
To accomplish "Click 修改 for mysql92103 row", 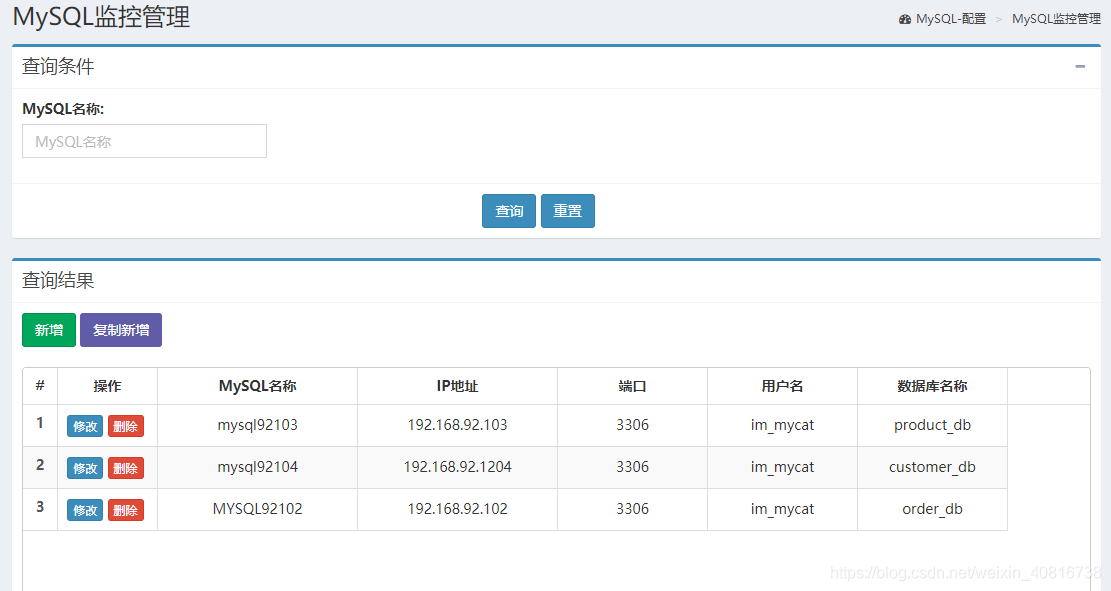I will point(85,426).
